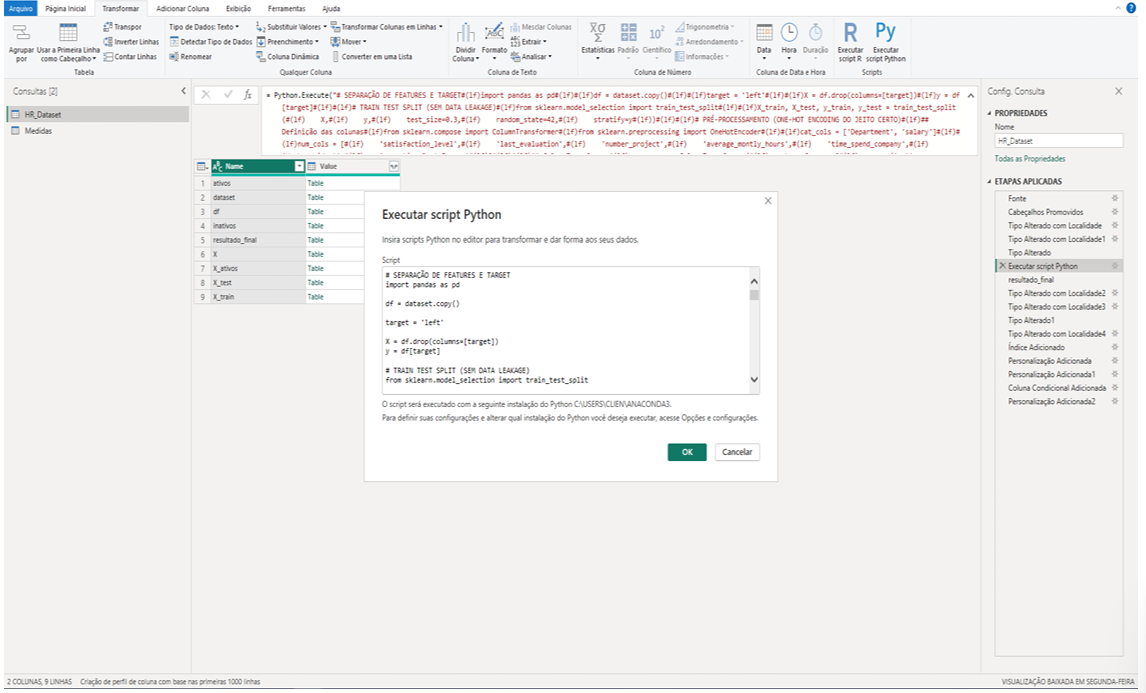Click the Value column data type icon
This screenshot has height=693, width=1146.
tap(312, 167)
